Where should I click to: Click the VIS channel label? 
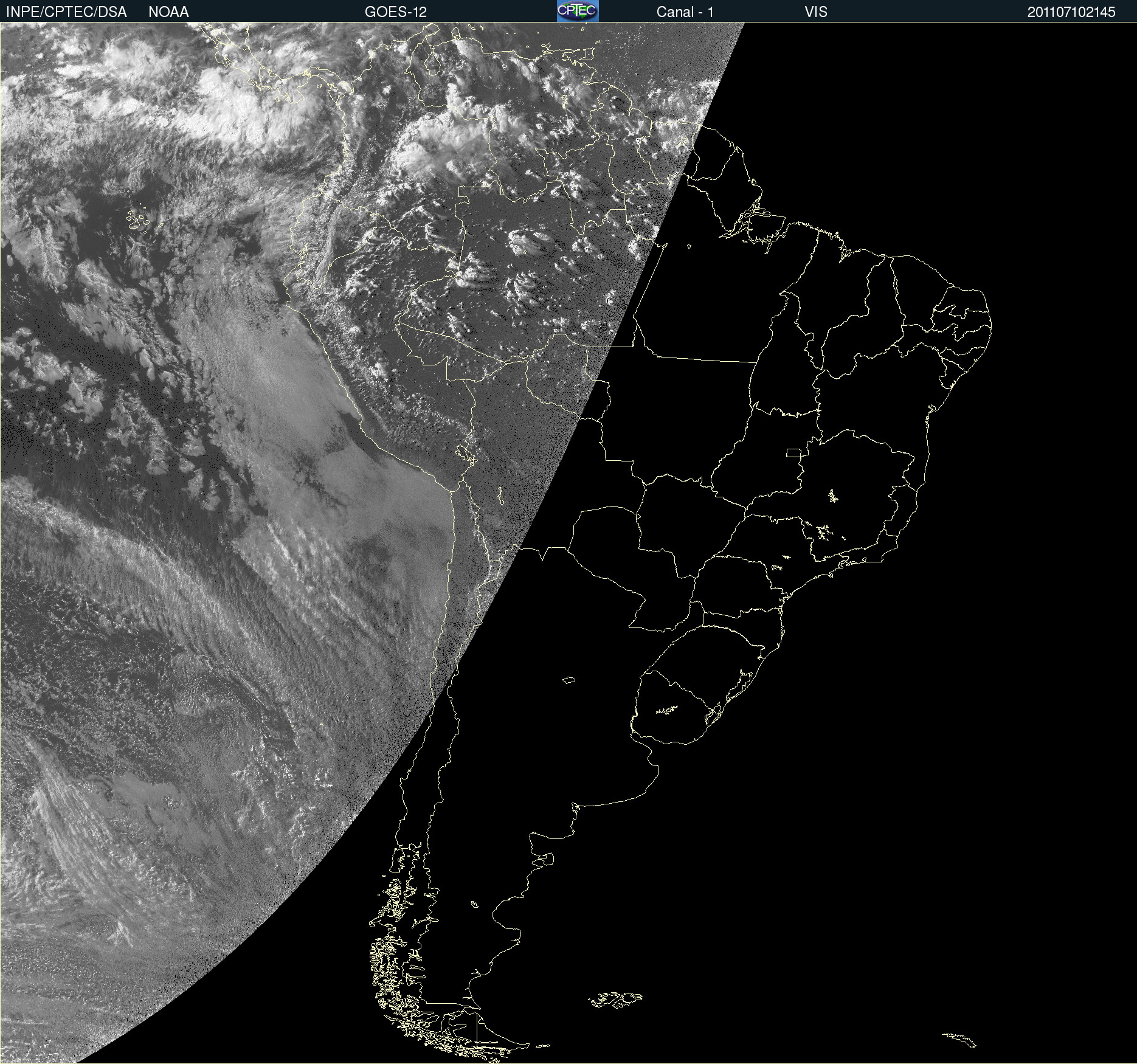click(x=816, y=12)
